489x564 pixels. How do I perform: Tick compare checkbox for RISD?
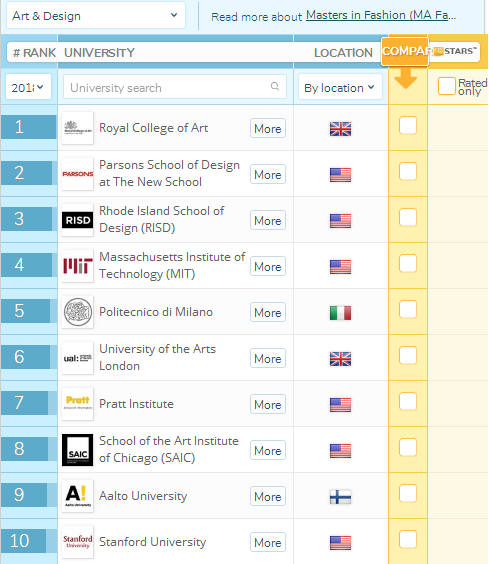408,218
